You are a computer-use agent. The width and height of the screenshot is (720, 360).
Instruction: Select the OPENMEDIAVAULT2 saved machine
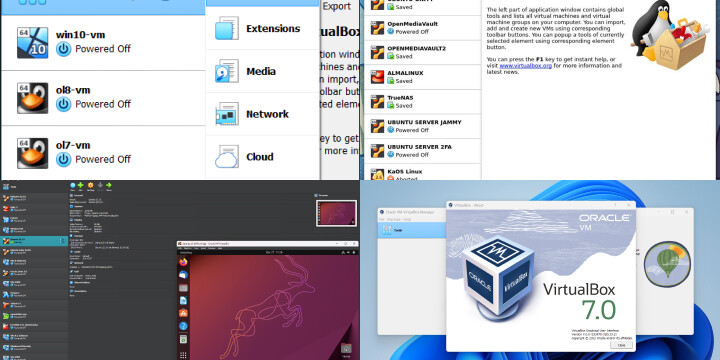(422, 52)
